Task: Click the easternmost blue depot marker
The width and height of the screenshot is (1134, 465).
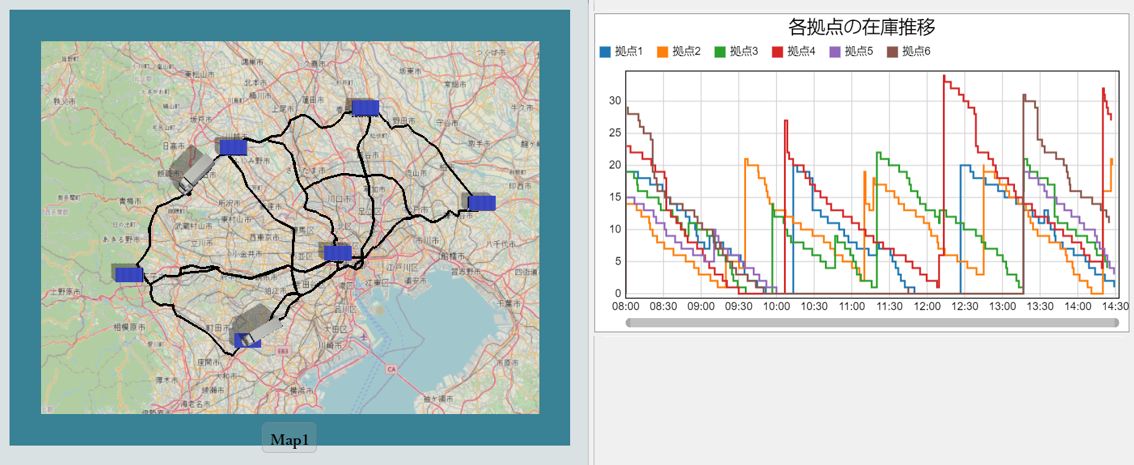Action: point(482,203)
